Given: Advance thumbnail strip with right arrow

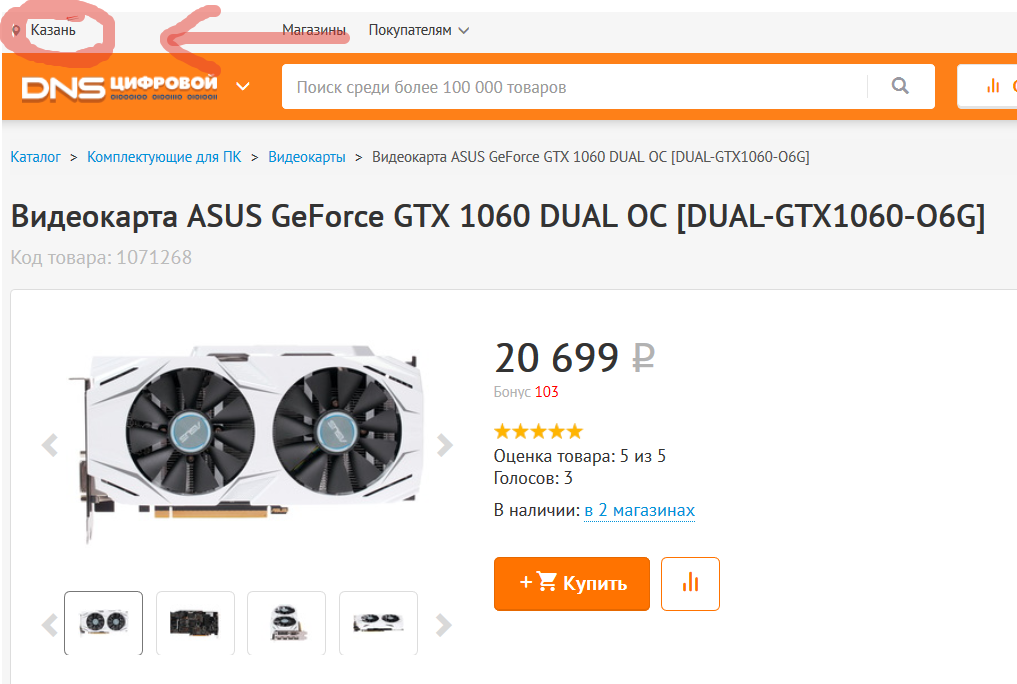Looking at the screenshot, I should (x=443, y=625).
